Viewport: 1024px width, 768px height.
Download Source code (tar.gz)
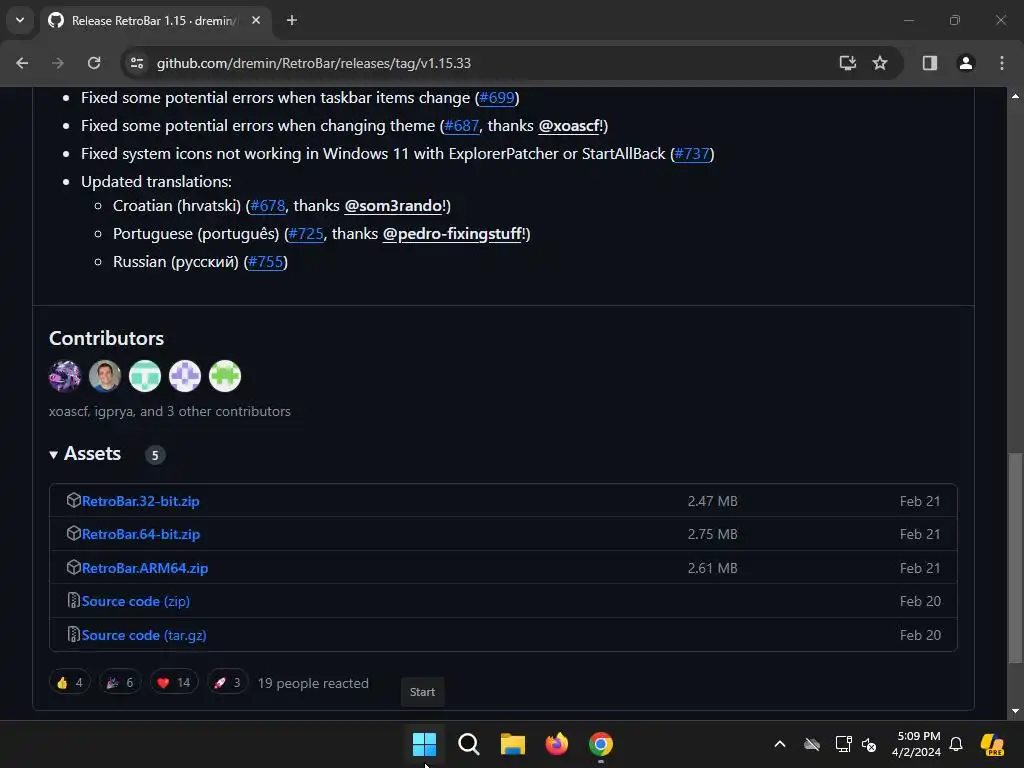tap(144, 635)
